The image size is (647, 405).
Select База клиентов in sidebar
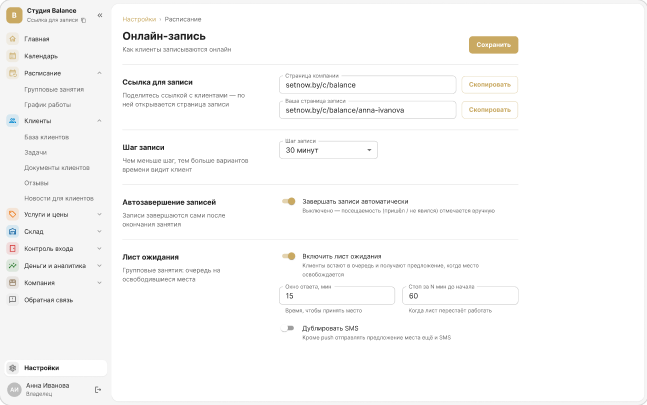coord(47,137)
